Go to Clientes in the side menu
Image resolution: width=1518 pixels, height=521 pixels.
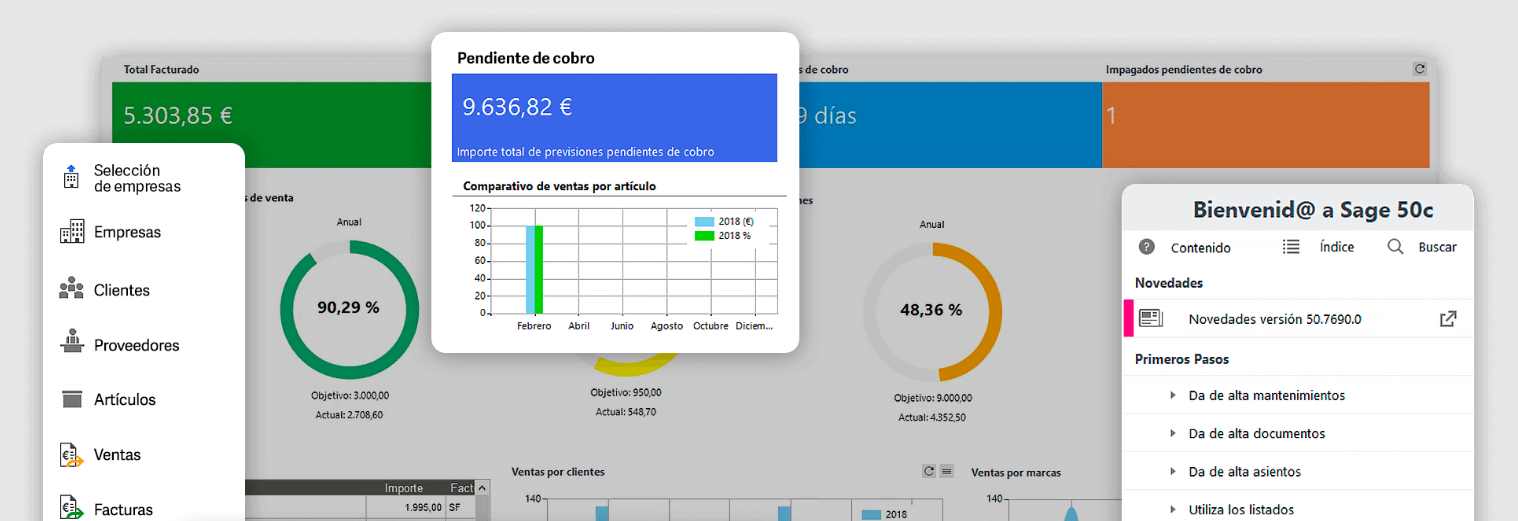click(x=122, y=290)
